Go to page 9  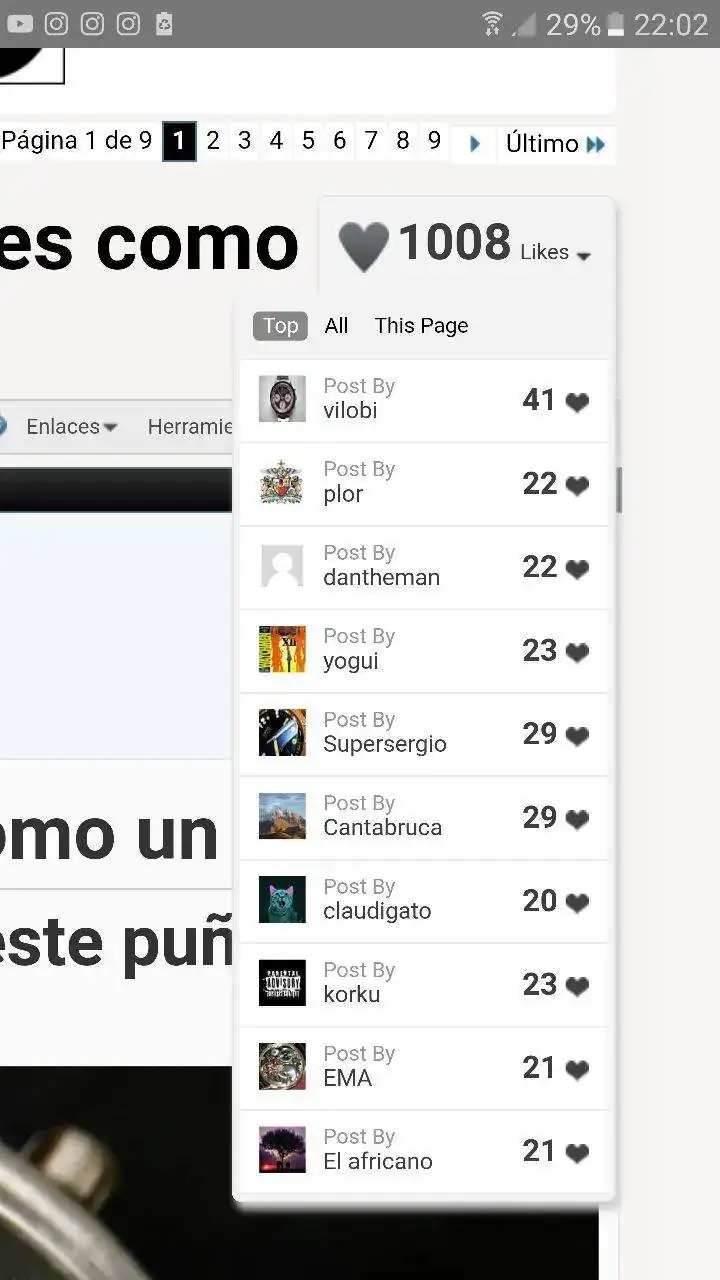point(434,141)
